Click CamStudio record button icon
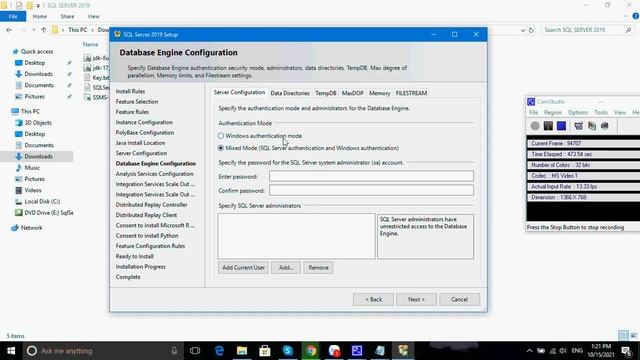The image size is (640, 360). pos(535,126)
